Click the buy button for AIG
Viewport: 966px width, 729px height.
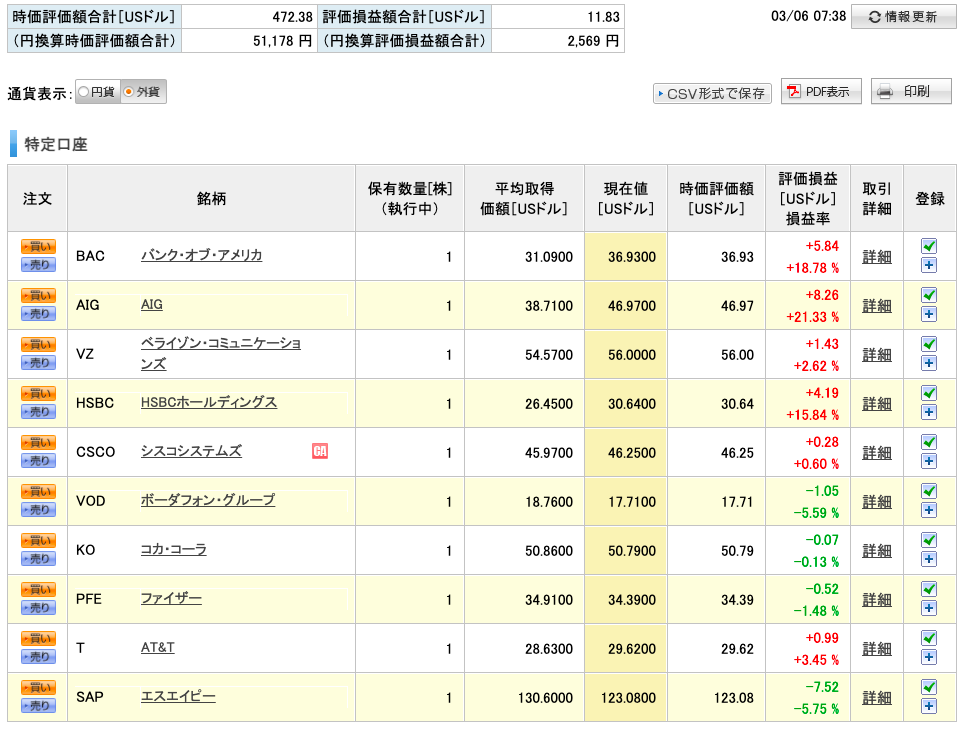pyautogui.click(x=38, y=296)
